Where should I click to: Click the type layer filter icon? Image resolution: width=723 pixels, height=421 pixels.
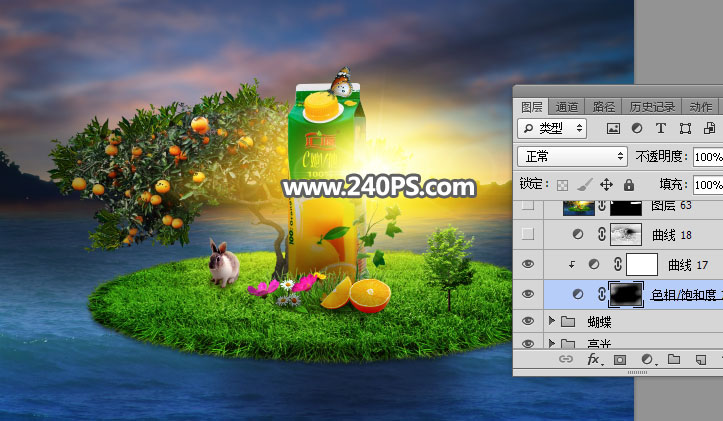pos(660,129)
